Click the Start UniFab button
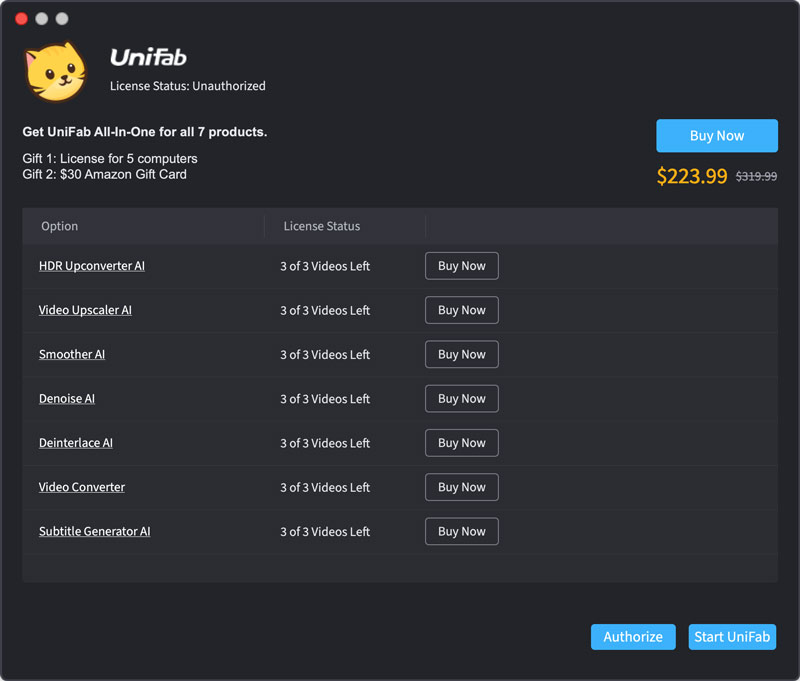This screenshot has width=800, height=681. point(732,637)
